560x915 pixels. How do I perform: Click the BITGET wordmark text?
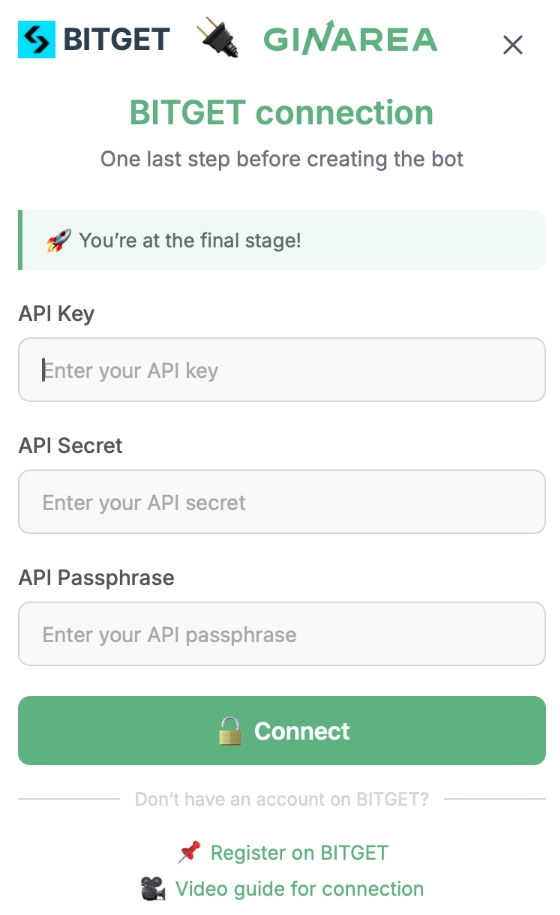pos(117,40)
